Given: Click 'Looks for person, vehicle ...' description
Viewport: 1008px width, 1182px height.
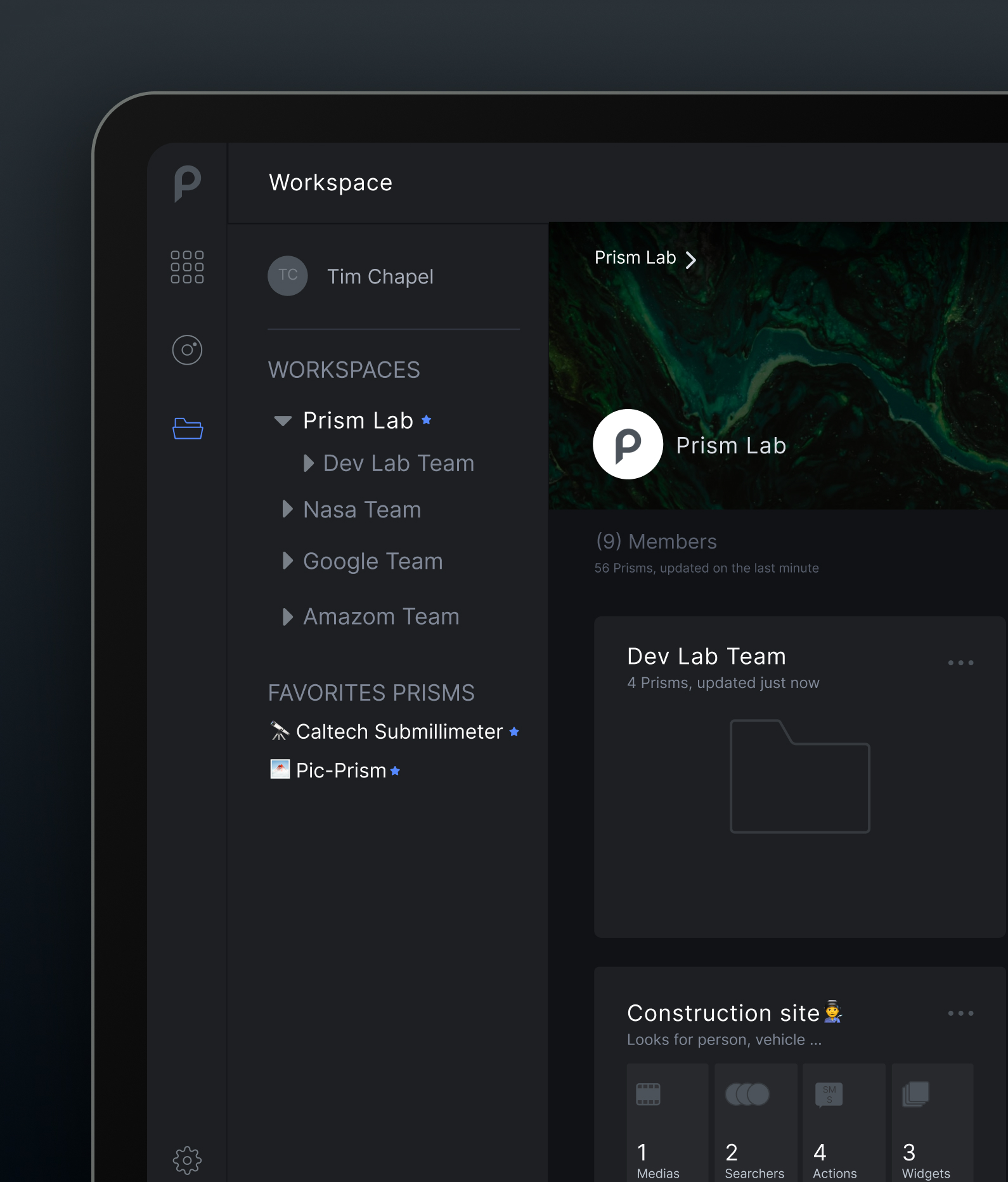Looking at the screenshot, I should 724,1040.
